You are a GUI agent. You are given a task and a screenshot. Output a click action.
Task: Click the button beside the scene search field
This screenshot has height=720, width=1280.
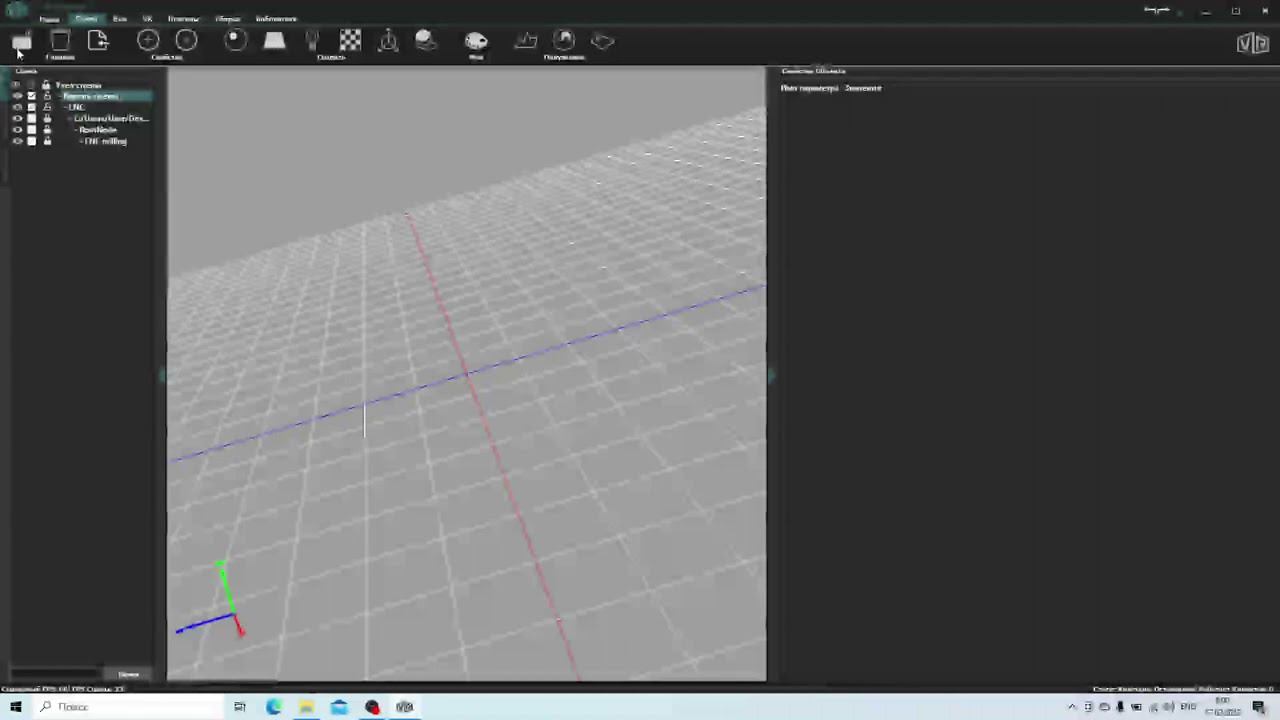click(x=128, y=674)
